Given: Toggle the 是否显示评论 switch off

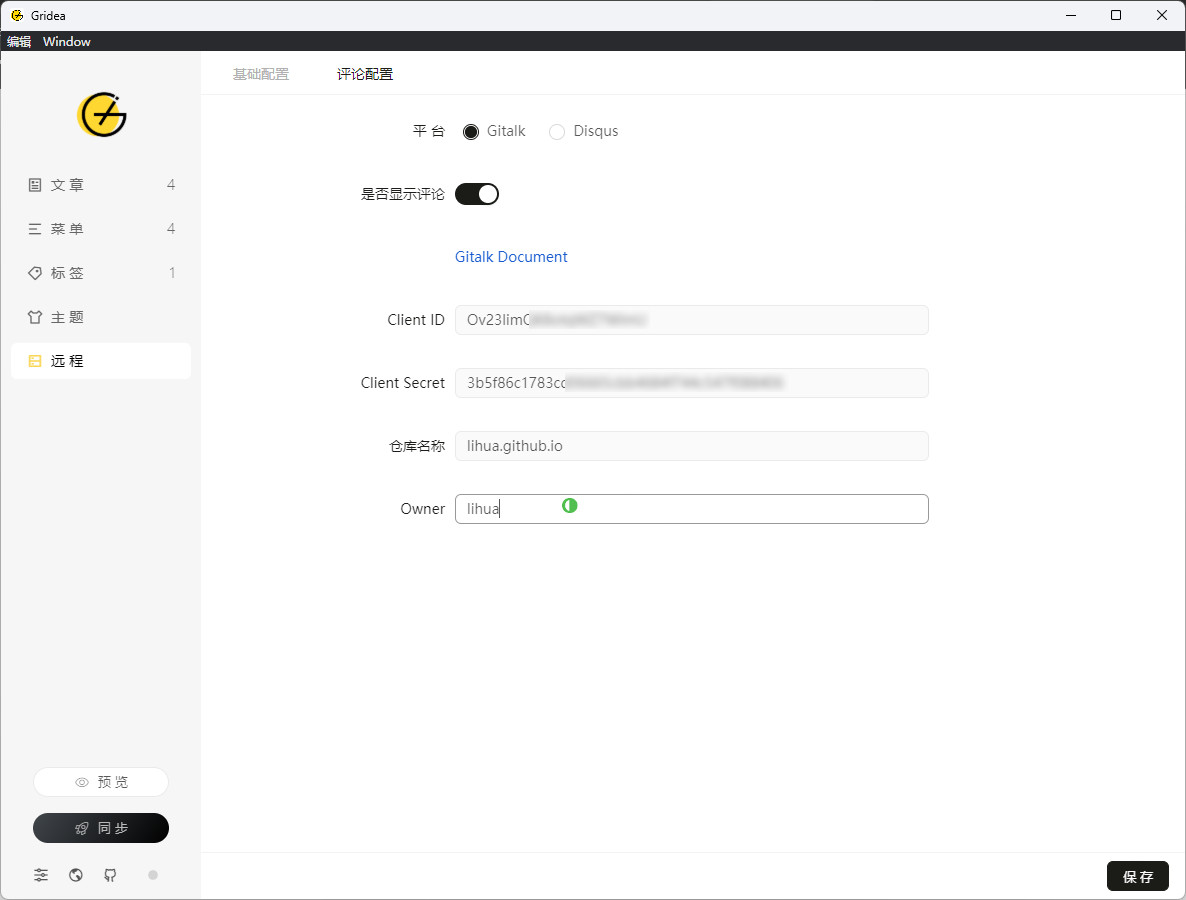Looking at the screenshot, I should (477, 194).
